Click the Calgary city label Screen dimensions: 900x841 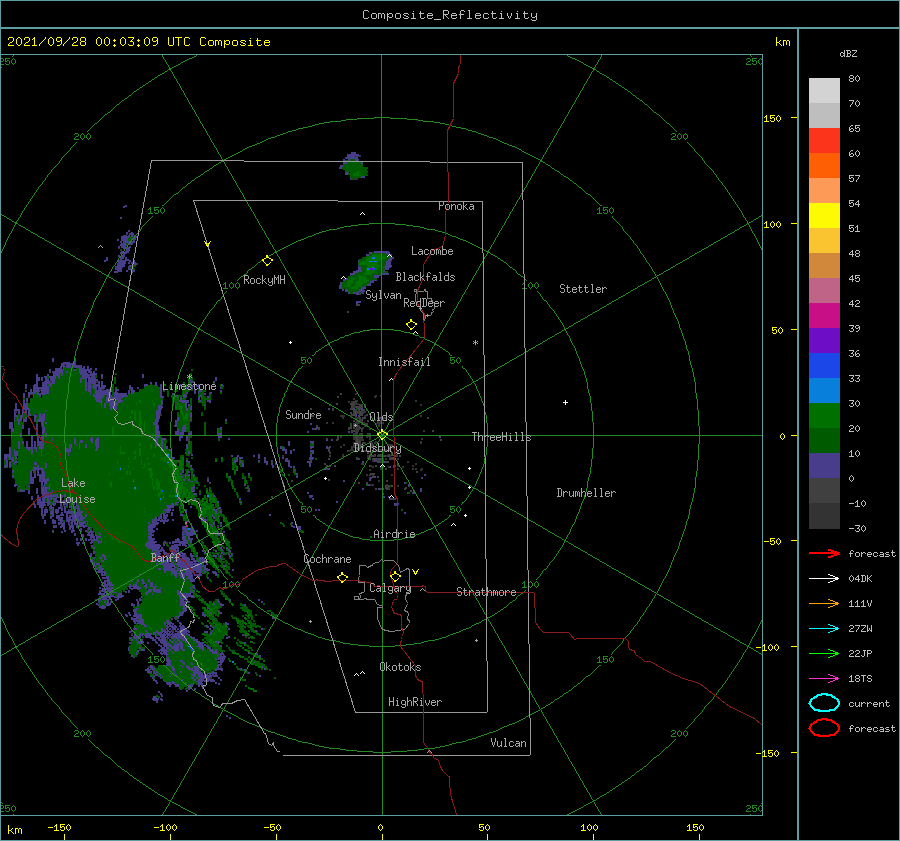(390, 588)
